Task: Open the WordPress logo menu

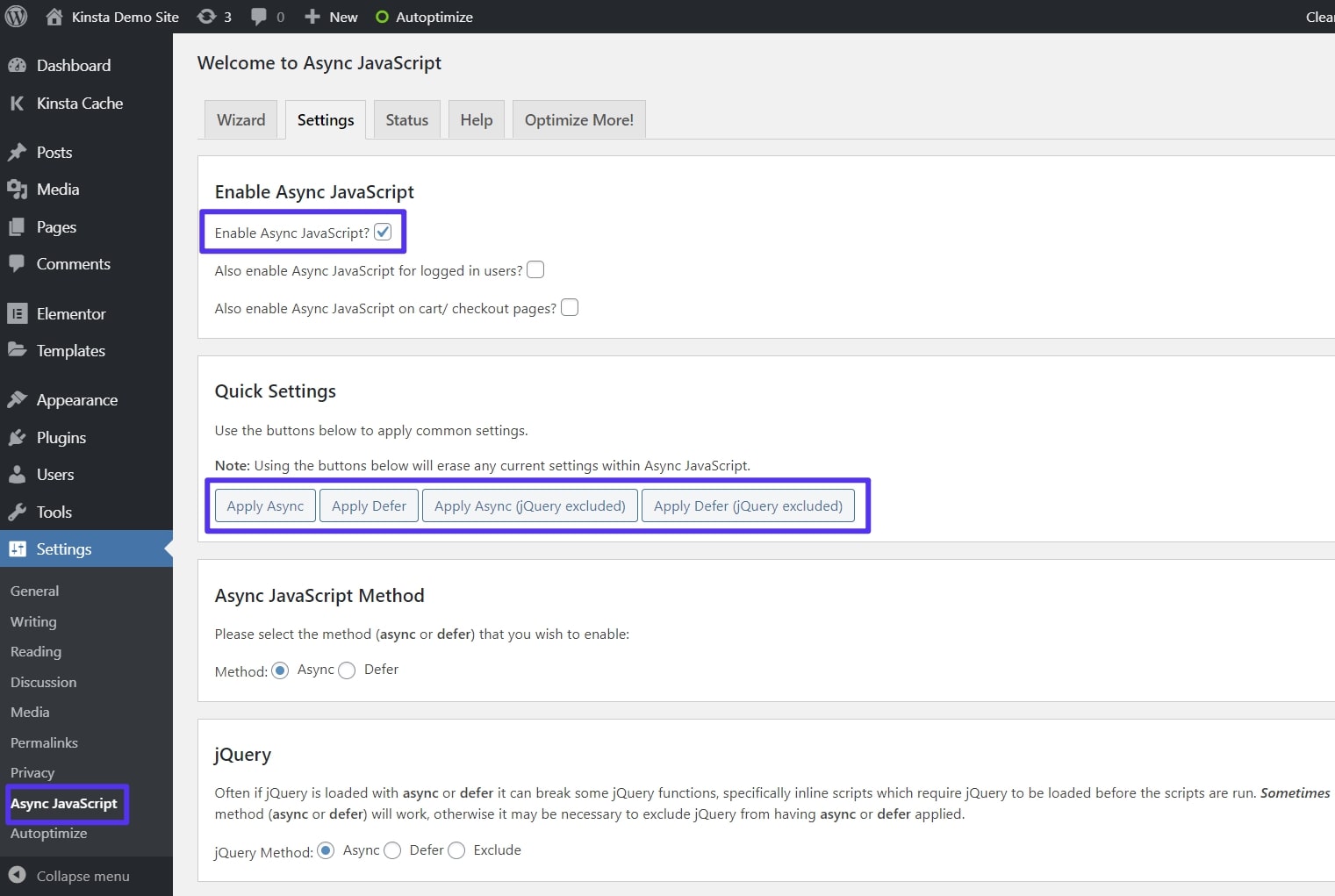Action: 16,16
